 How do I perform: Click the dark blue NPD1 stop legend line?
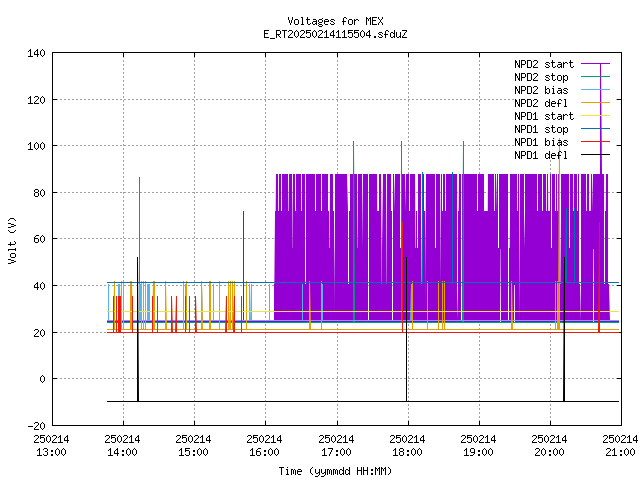coord(596,129)
